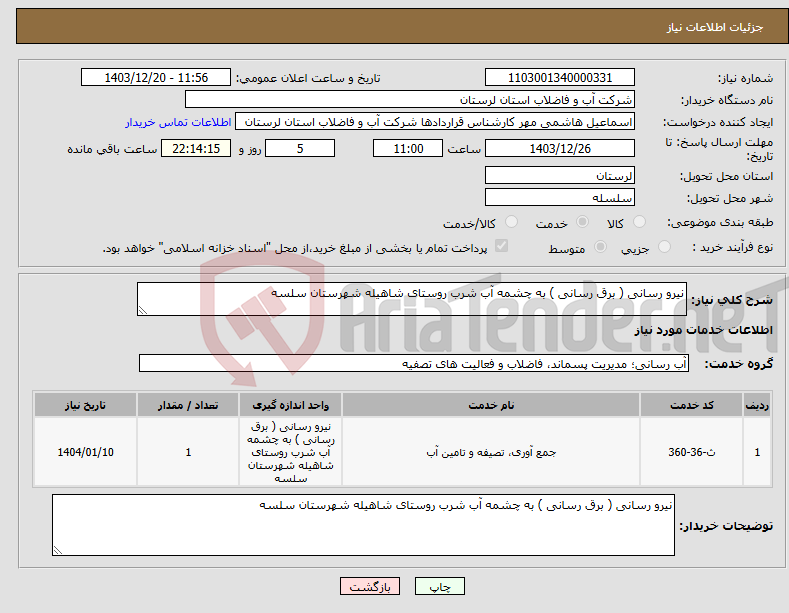This screenshot has height=613, width=789.
Task: Click the مهلت ارسال پاسخ label
Action: 720,149
